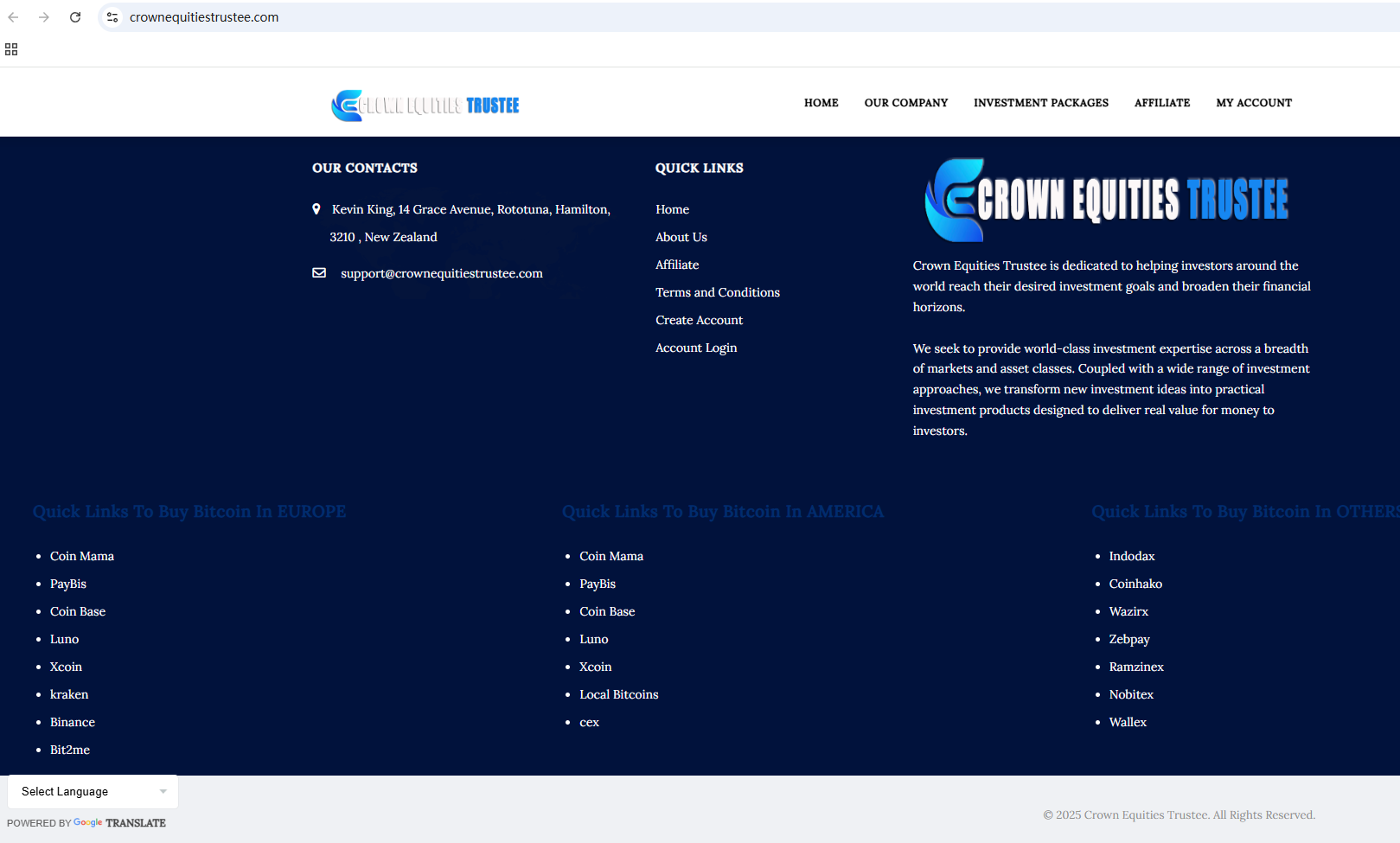Open the AFFILIATE menu item

1162,103
